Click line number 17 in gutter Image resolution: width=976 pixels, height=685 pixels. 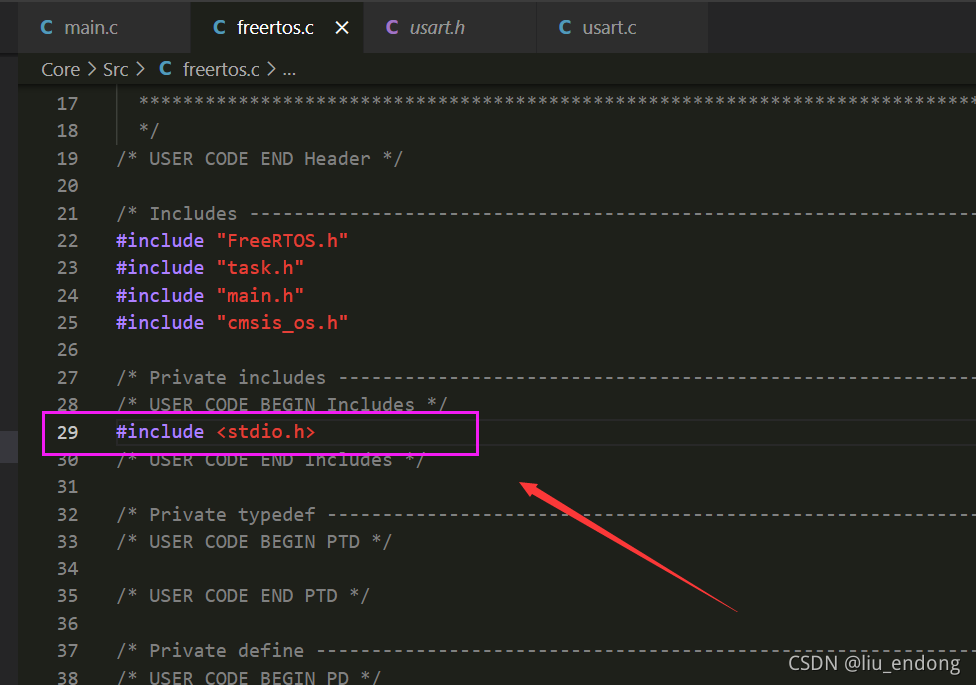click(67, 104)
